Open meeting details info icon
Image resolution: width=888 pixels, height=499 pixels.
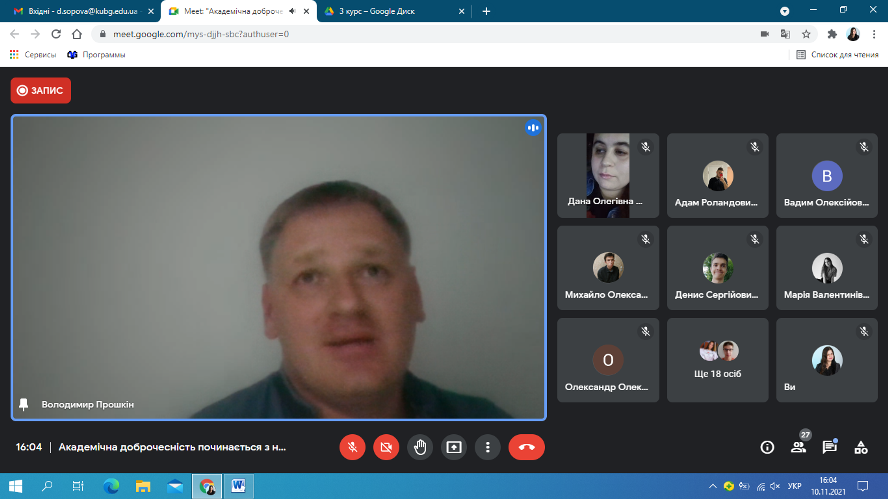click(767, 447)
